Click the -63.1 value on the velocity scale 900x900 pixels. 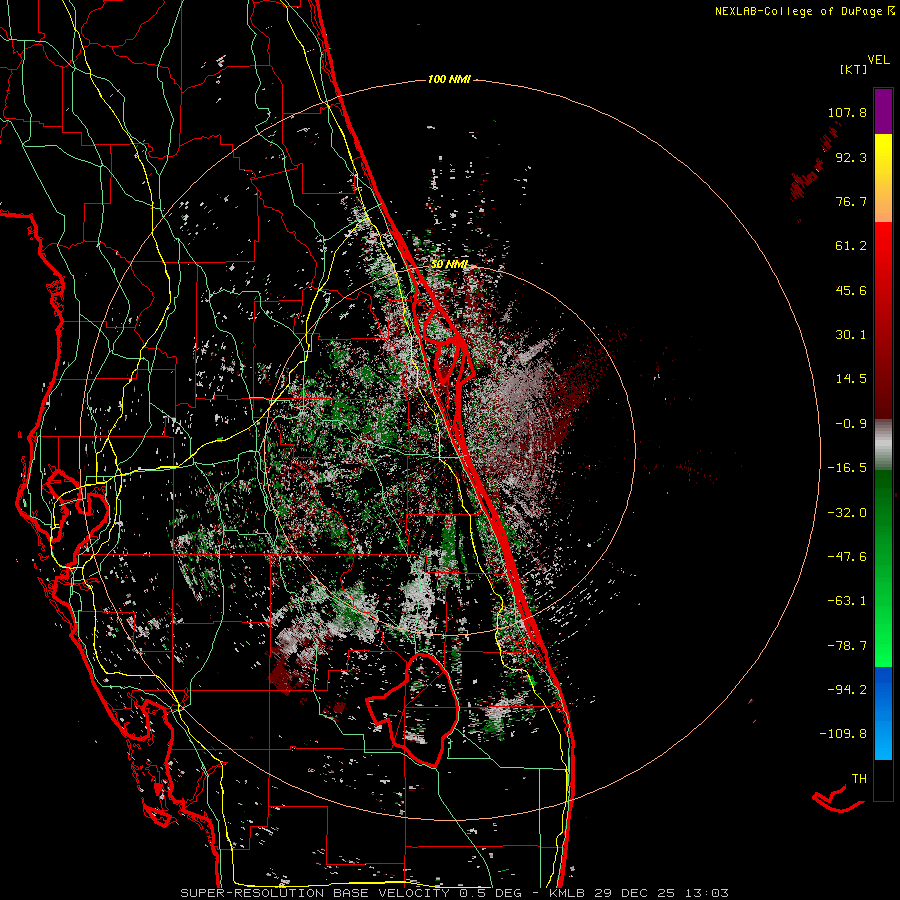point(847,601)
